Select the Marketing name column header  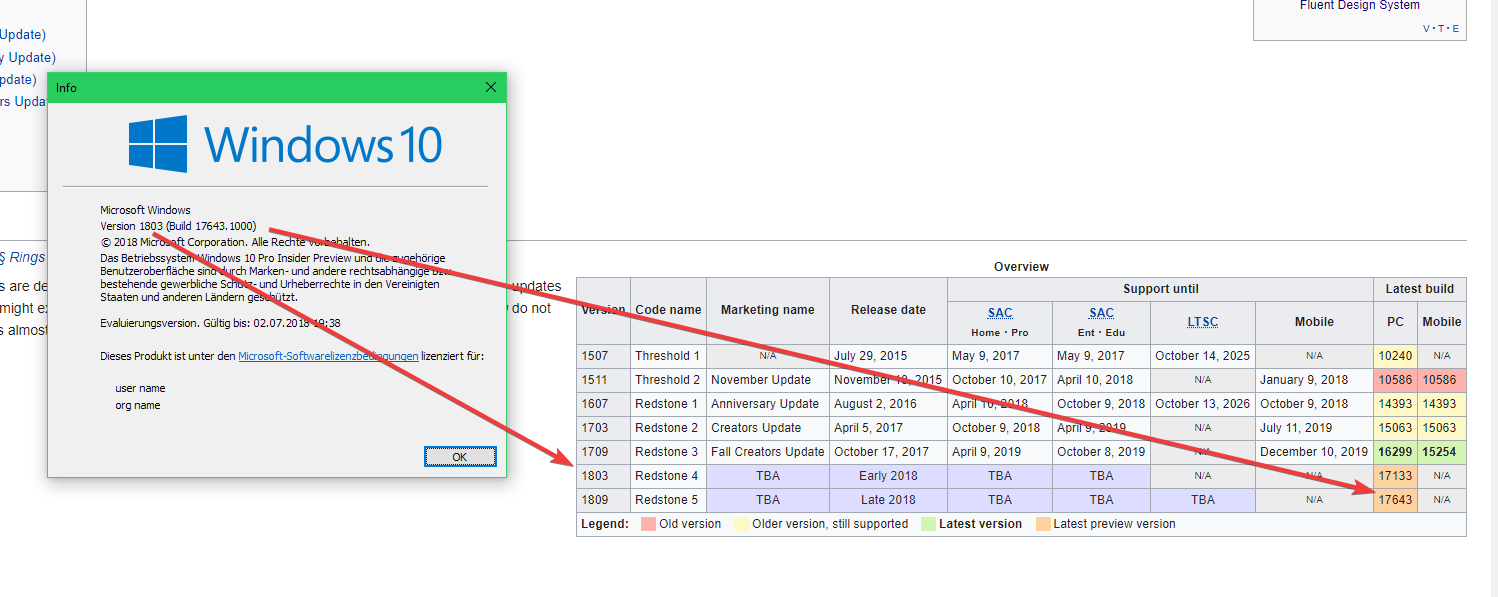pyautogui.click(x=767, y=310)
